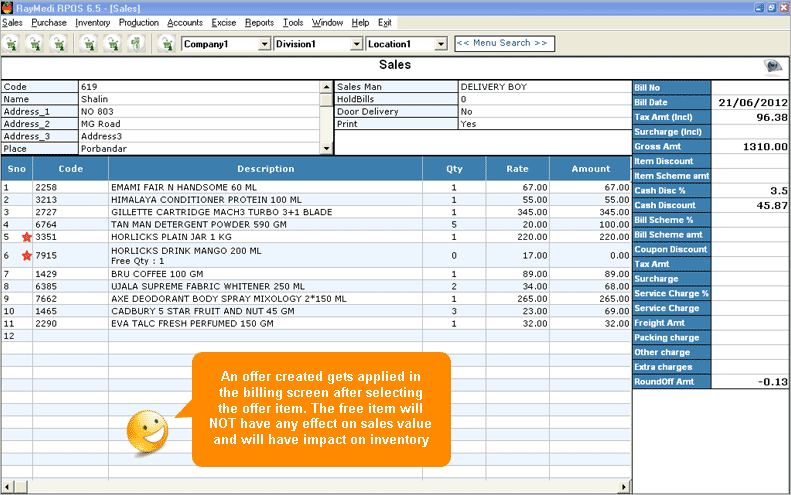
Task: Open the Location1 dropdown
Action: pos(440,44)
